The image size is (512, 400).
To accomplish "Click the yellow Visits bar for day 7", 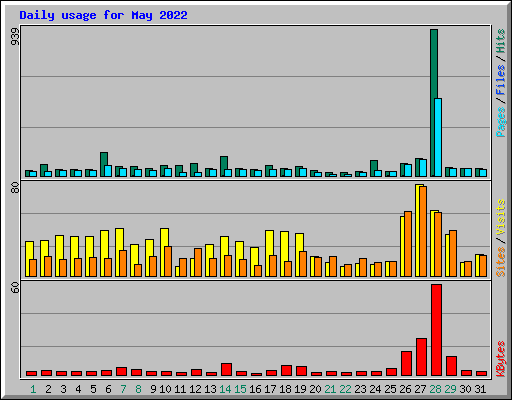I will 118,252.
